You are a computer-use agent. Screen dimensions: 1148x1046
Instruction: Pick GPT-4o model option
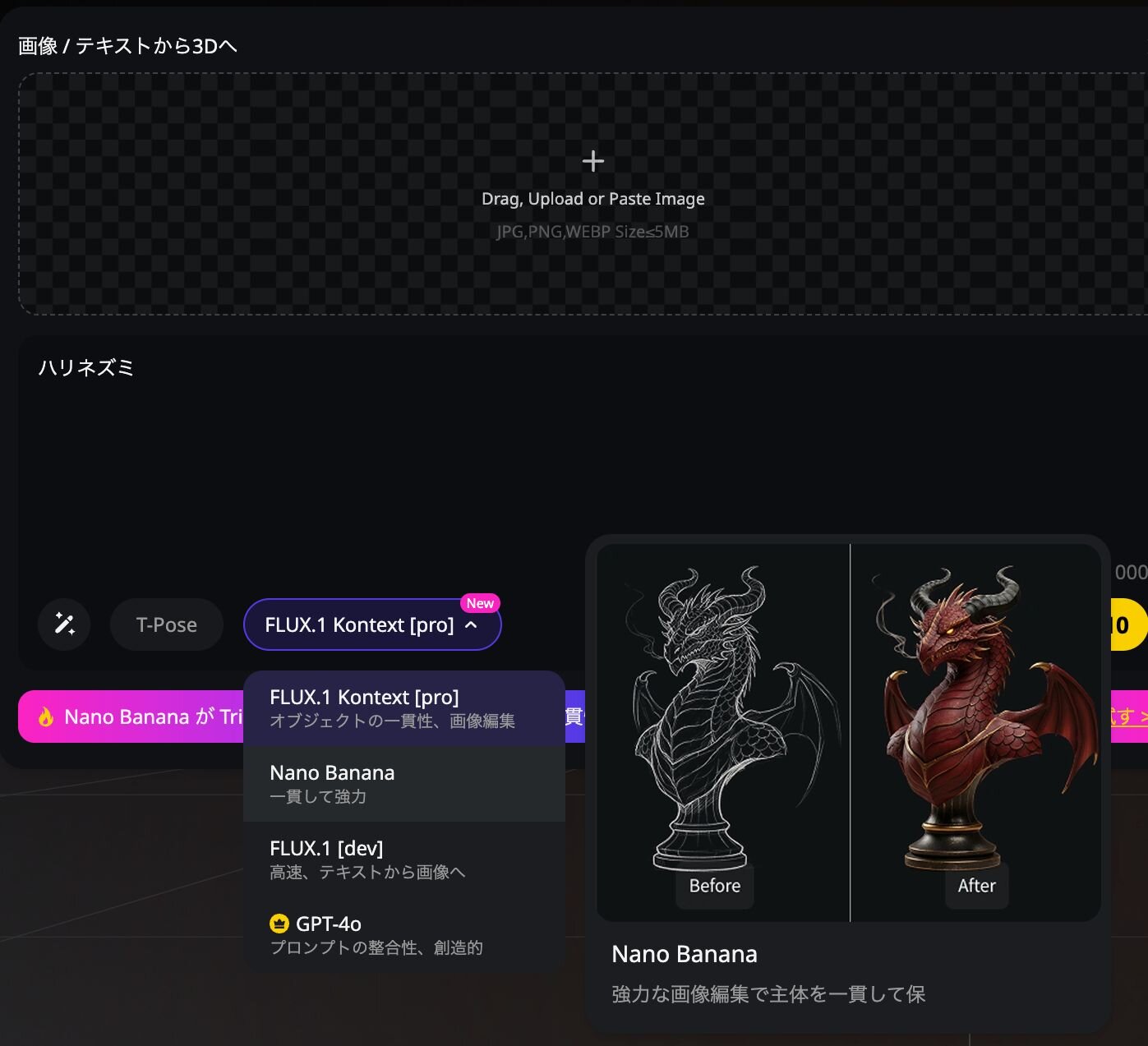[x=404, y=935]
